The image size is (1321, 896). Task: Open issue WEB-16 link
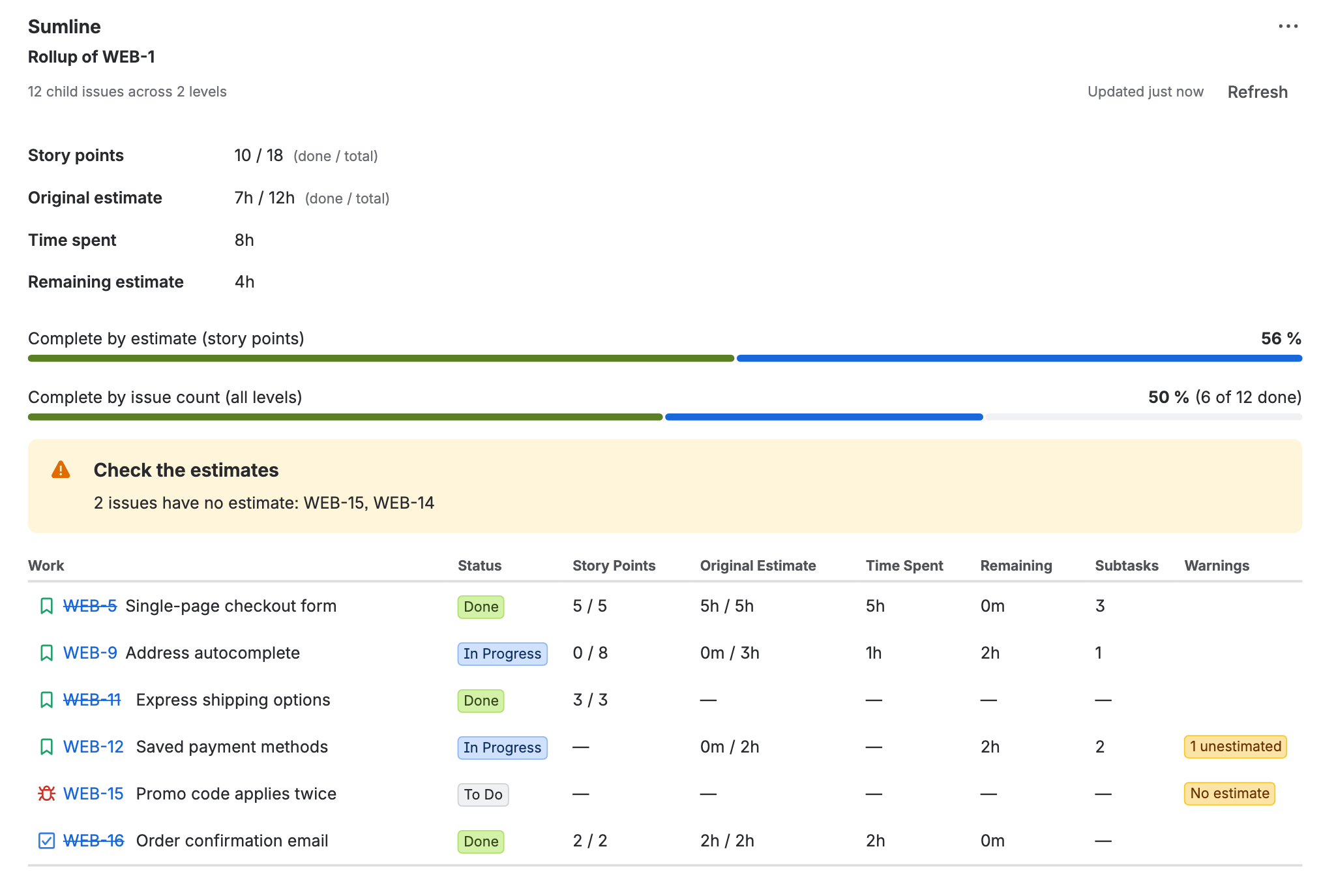[x=93, y=841]
